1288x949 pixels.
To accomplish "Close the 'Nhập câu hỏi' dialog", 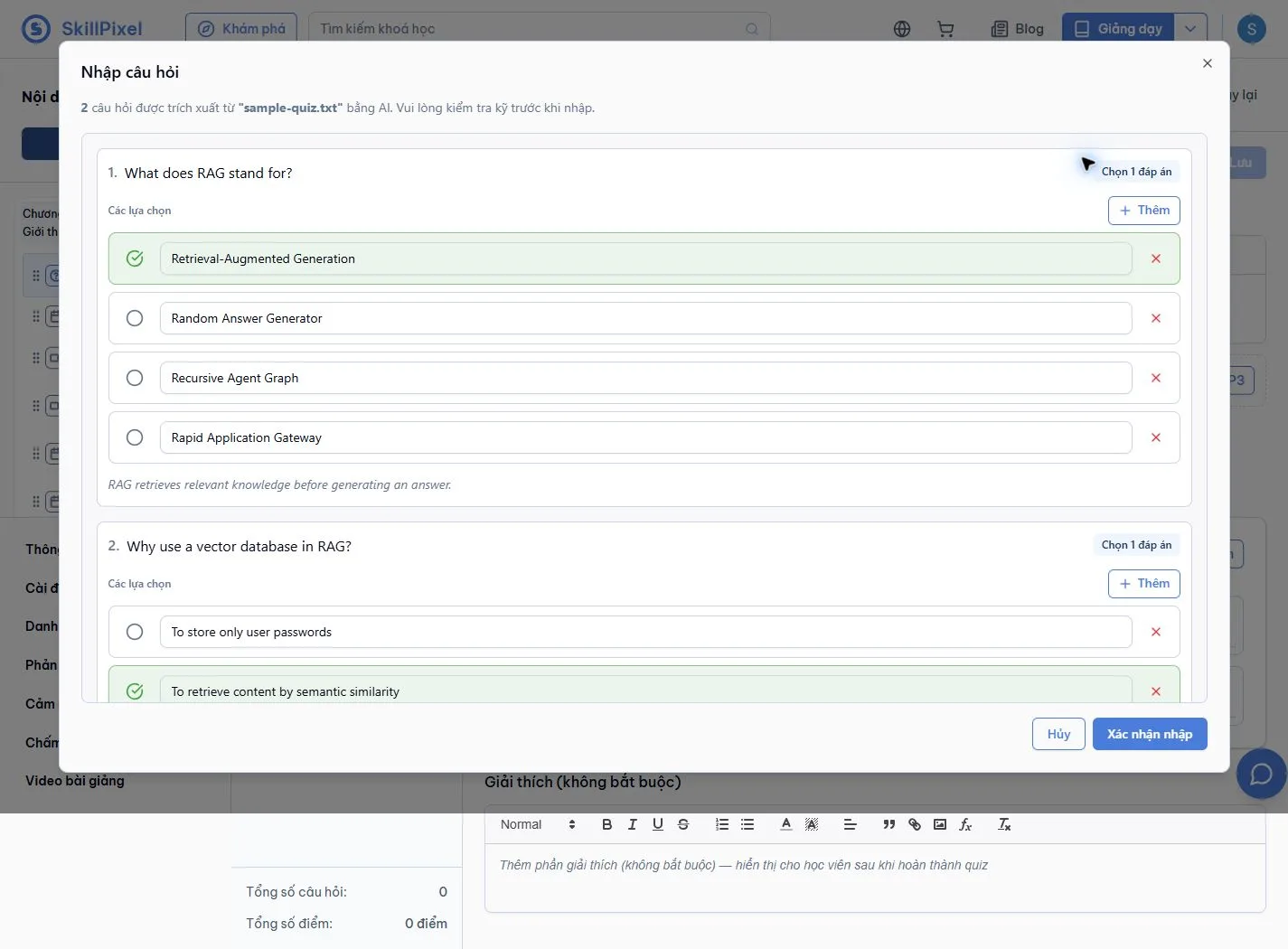I will 1208,63.
